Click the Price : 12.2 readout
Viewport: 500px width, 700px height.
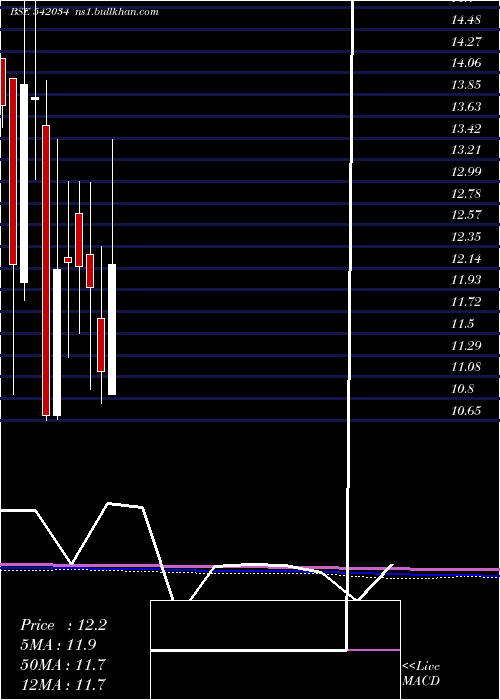63,625
